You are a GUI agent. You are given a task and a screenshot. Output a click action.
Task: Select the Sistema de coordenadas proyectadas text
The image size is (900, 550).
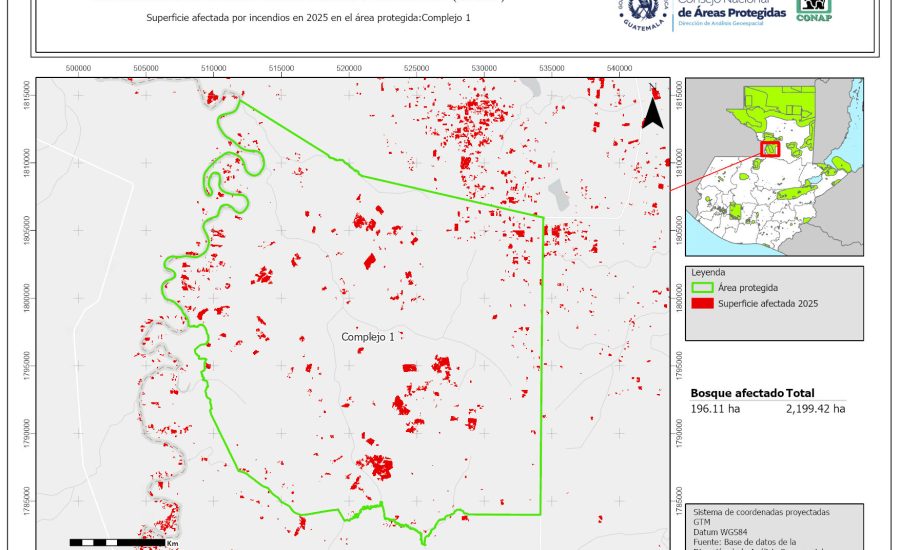[x=760, y=511]
